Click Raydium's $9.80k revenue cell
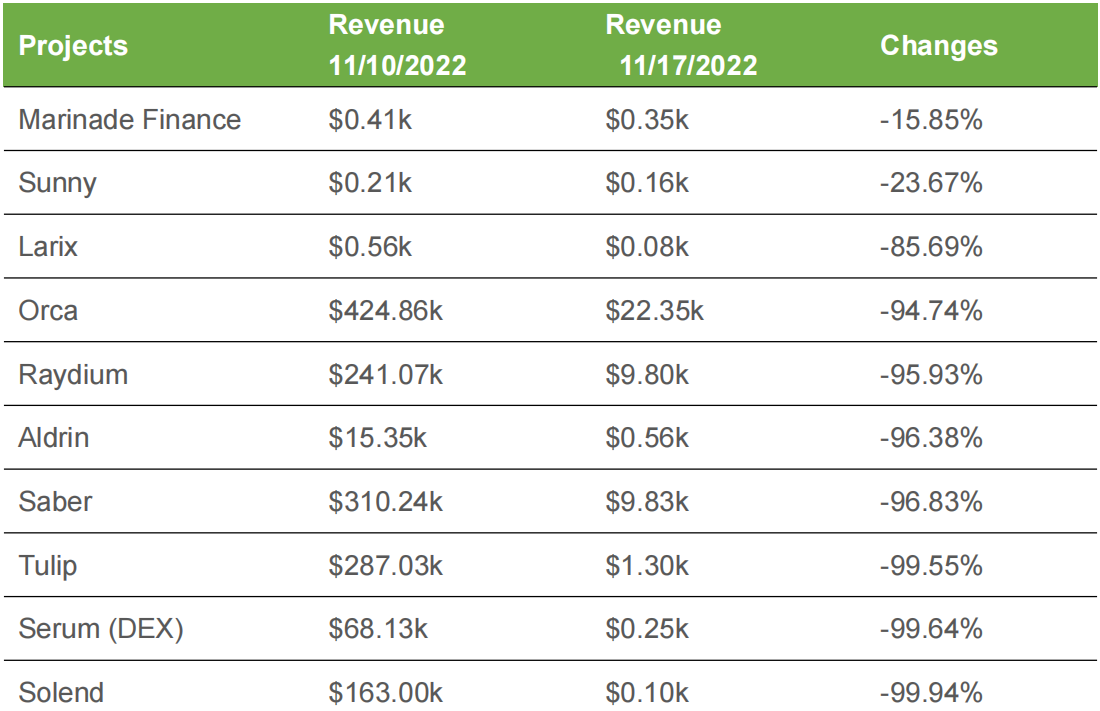The width and height of the screenshot is (1100, 711). [647, 374]
